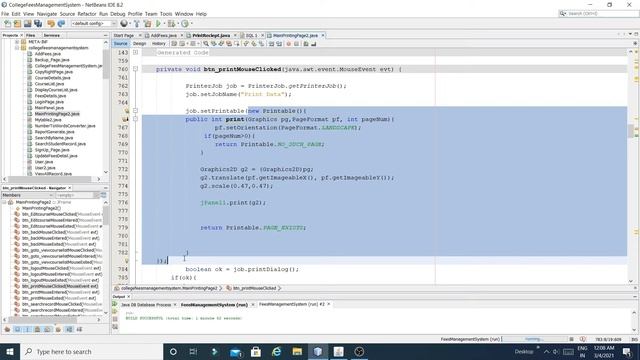The height and width of the screenshot is (360, 640).
Task: Click the New File toolbar icon
Action: click(7, 24)
